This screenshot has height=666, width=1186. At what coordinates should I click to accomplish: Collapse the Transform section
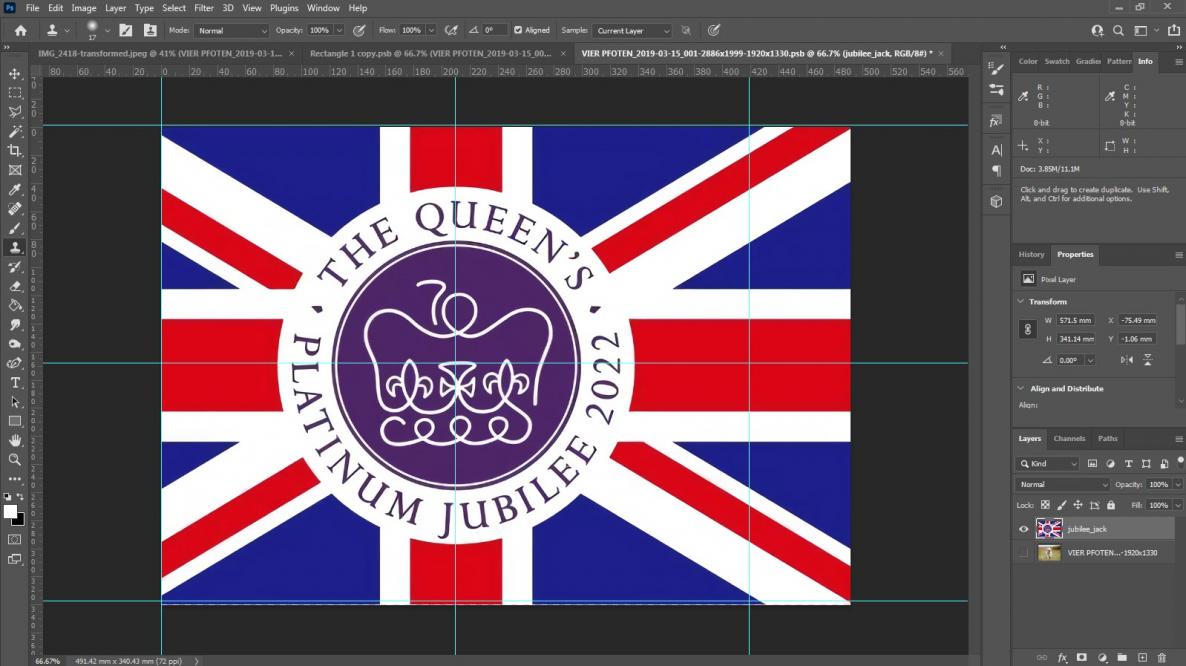click(x=1020, y=302)
